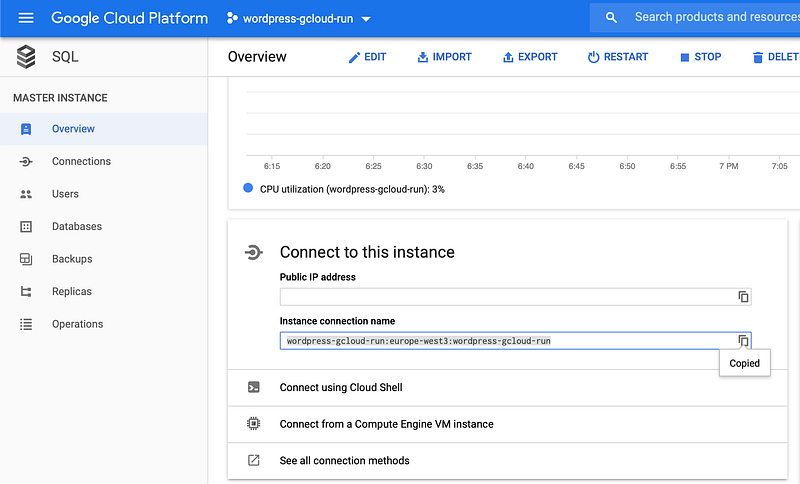Click the MASTER INSTANCE sidebar heading
This screenshot has width=800, height=484.
[x=60, y=98]
